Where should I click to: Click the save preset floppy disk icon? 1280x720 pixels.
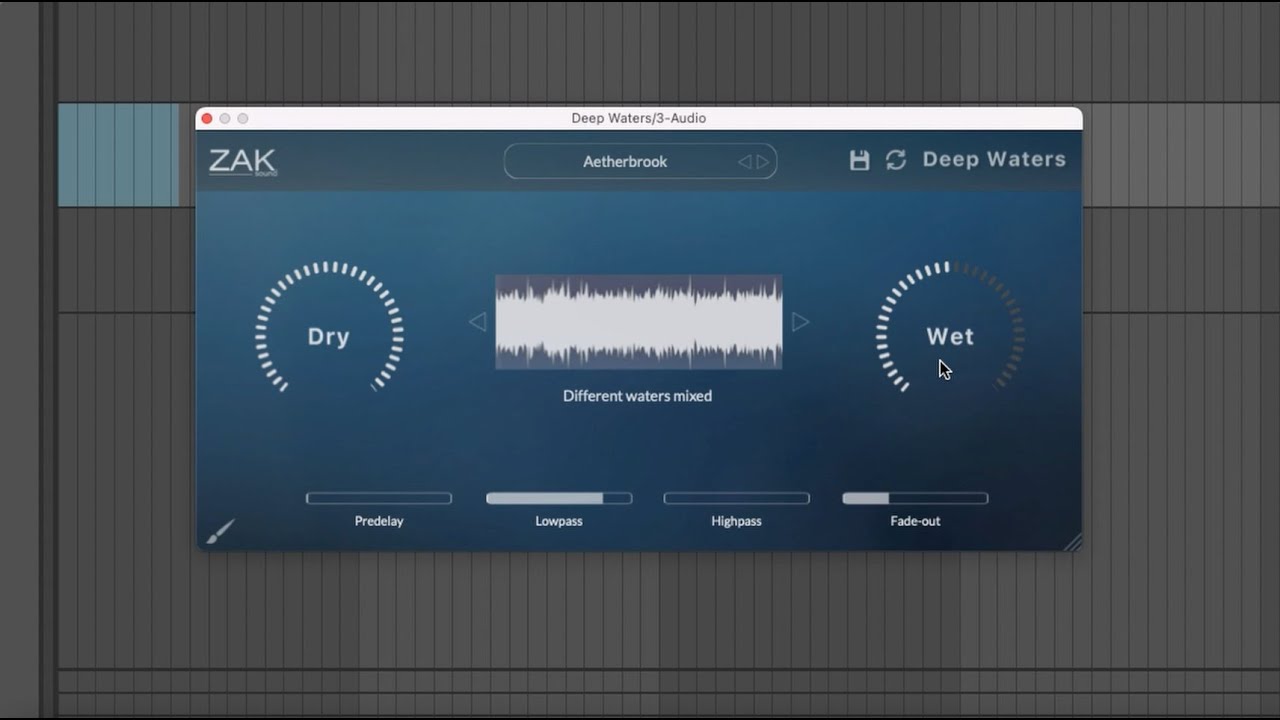(x=859, y=160)
